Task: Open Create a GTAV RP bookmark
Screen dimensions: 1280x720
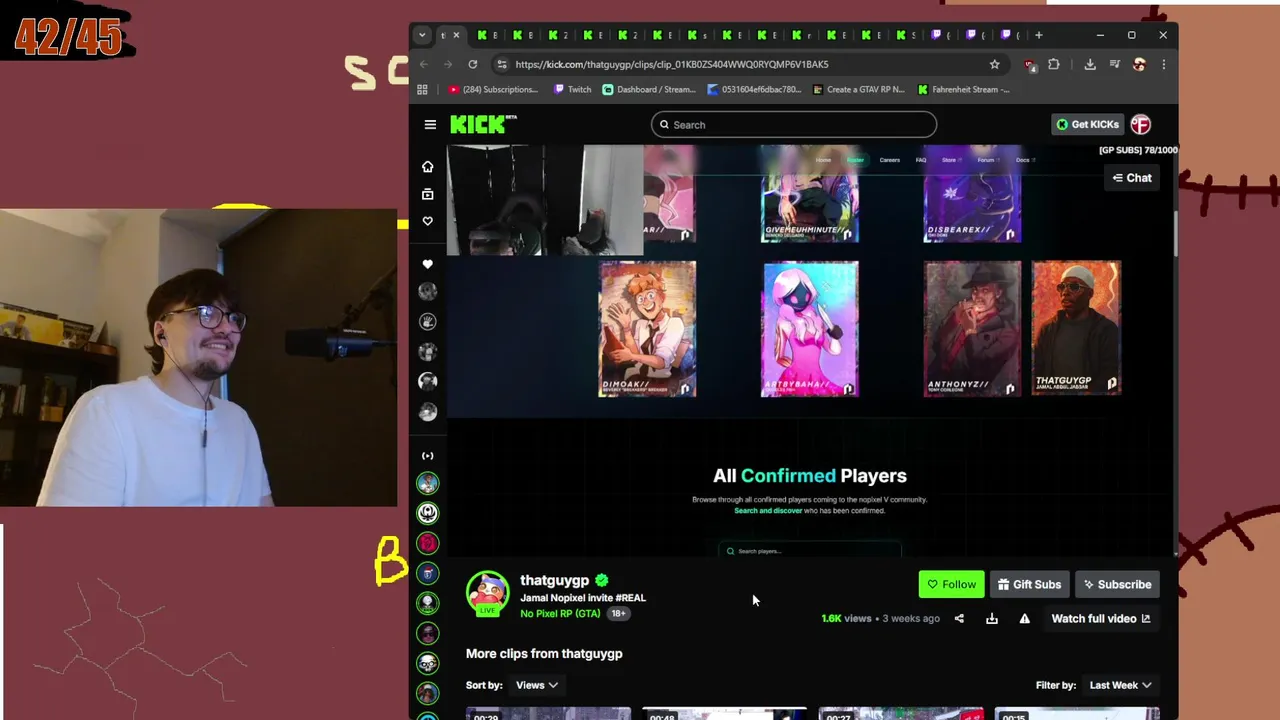Action: pos(858,89)
